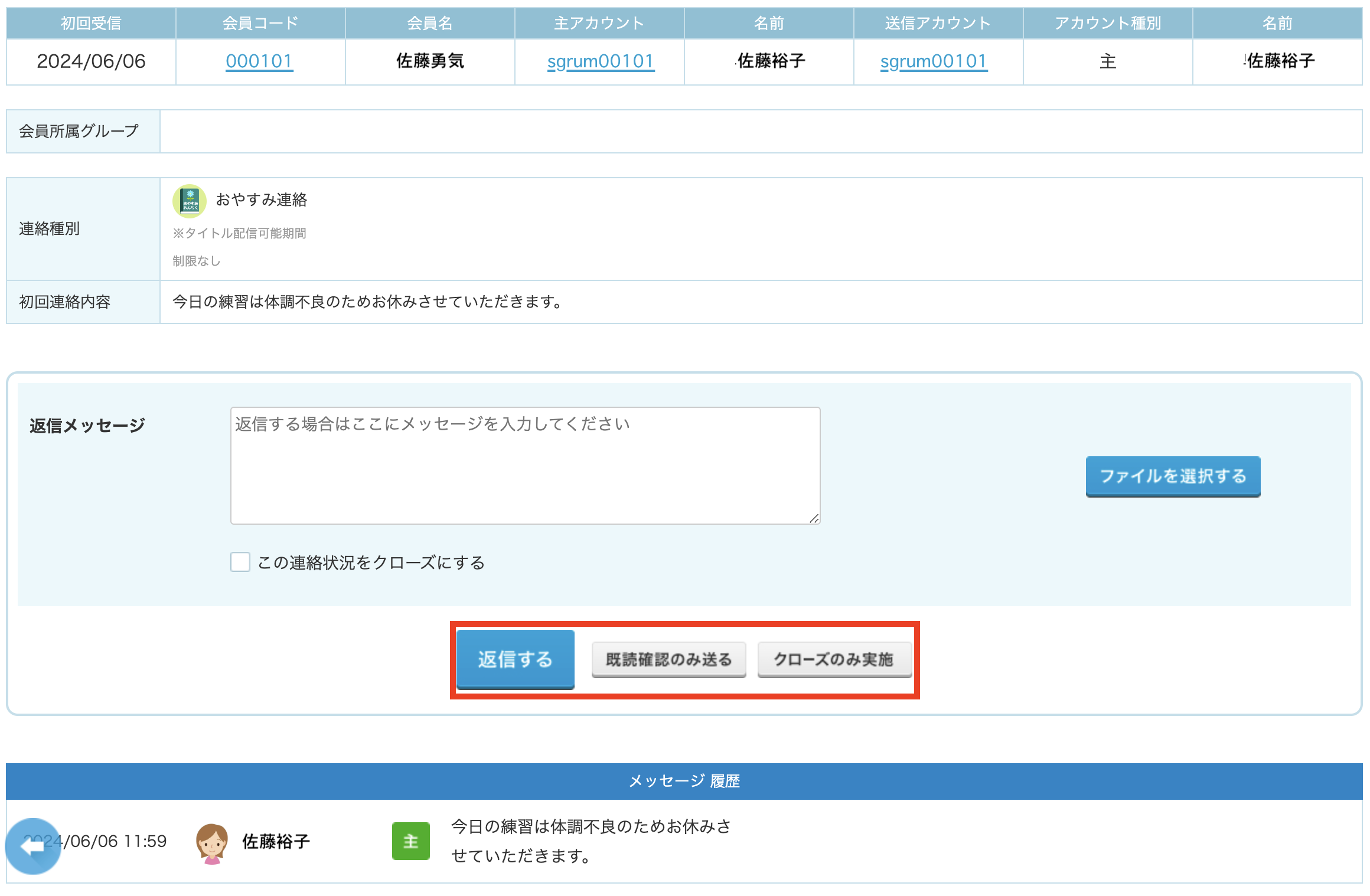Viewport: 1370px width, 896px height.
Task: Focus the 返信メッセージ text area
Action: [x=524, y=465]
